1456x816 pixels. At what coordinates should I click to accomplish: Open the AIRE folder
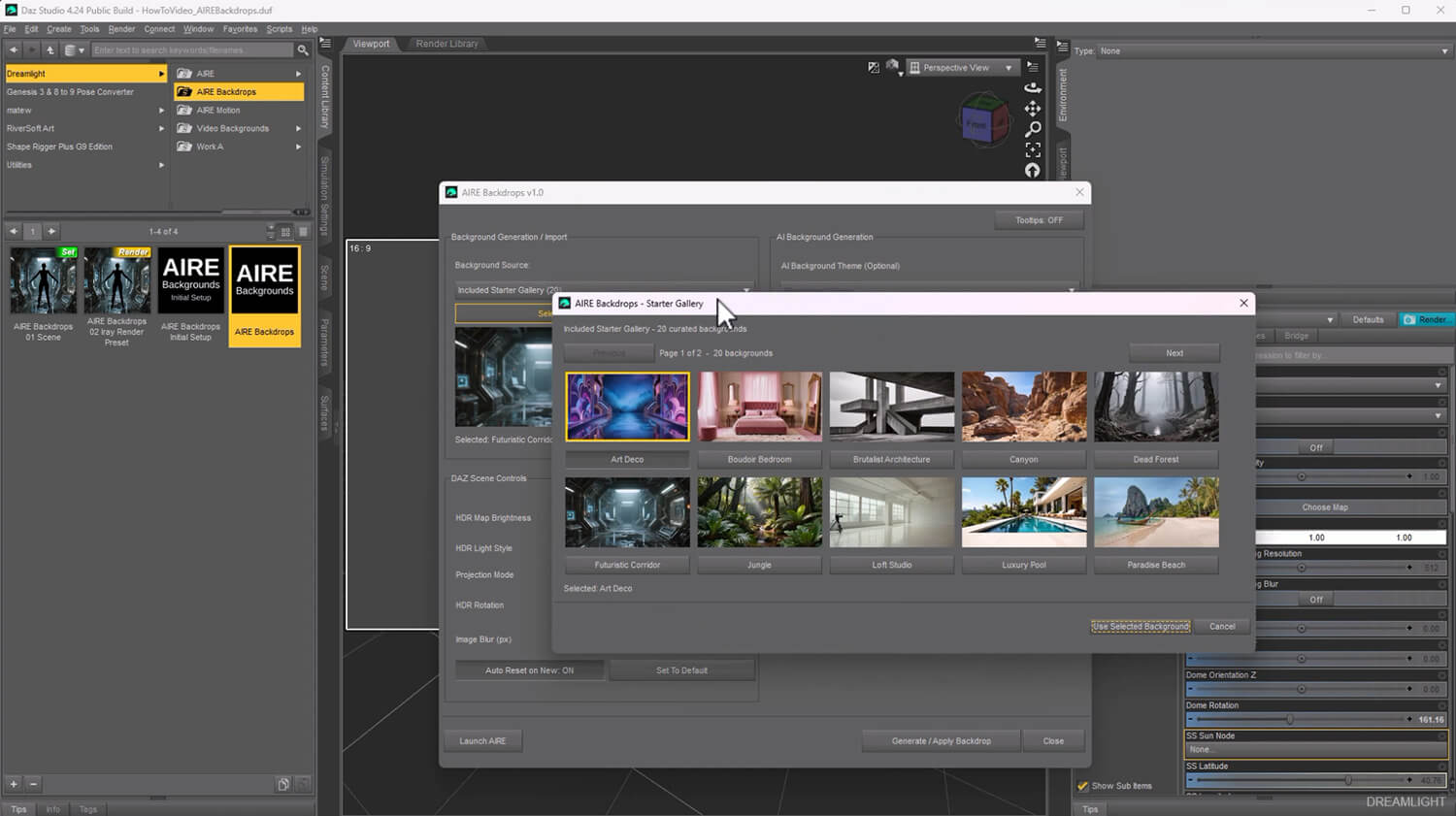pos(238,74)
